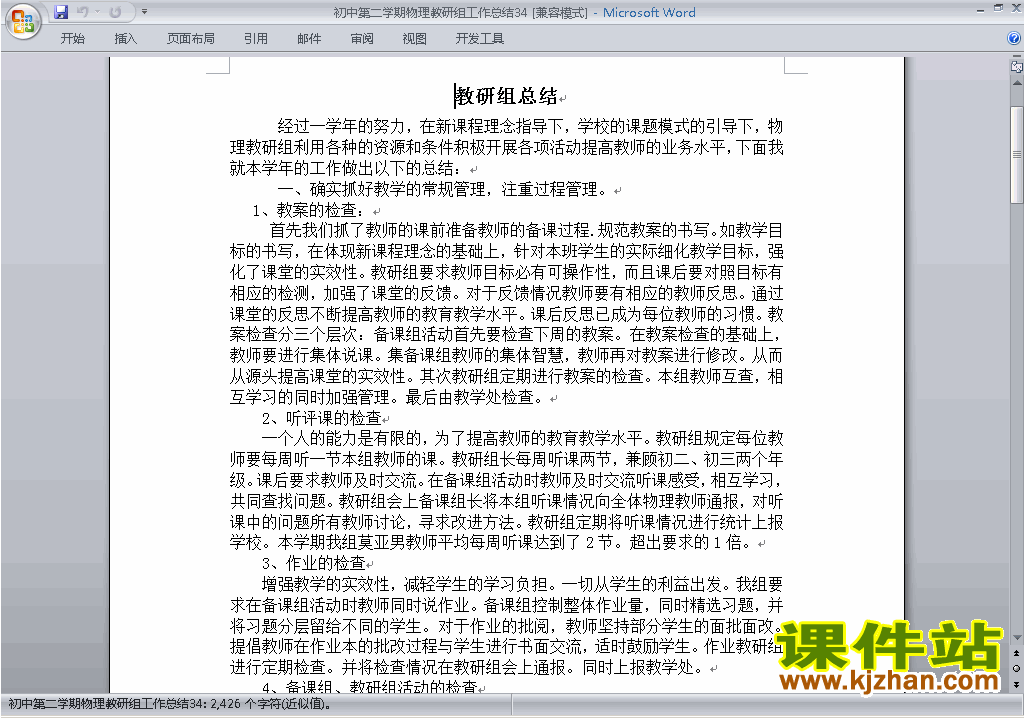Open the 引用 ribbon tab
The image size is (1024, 718).
click(255, 39)
